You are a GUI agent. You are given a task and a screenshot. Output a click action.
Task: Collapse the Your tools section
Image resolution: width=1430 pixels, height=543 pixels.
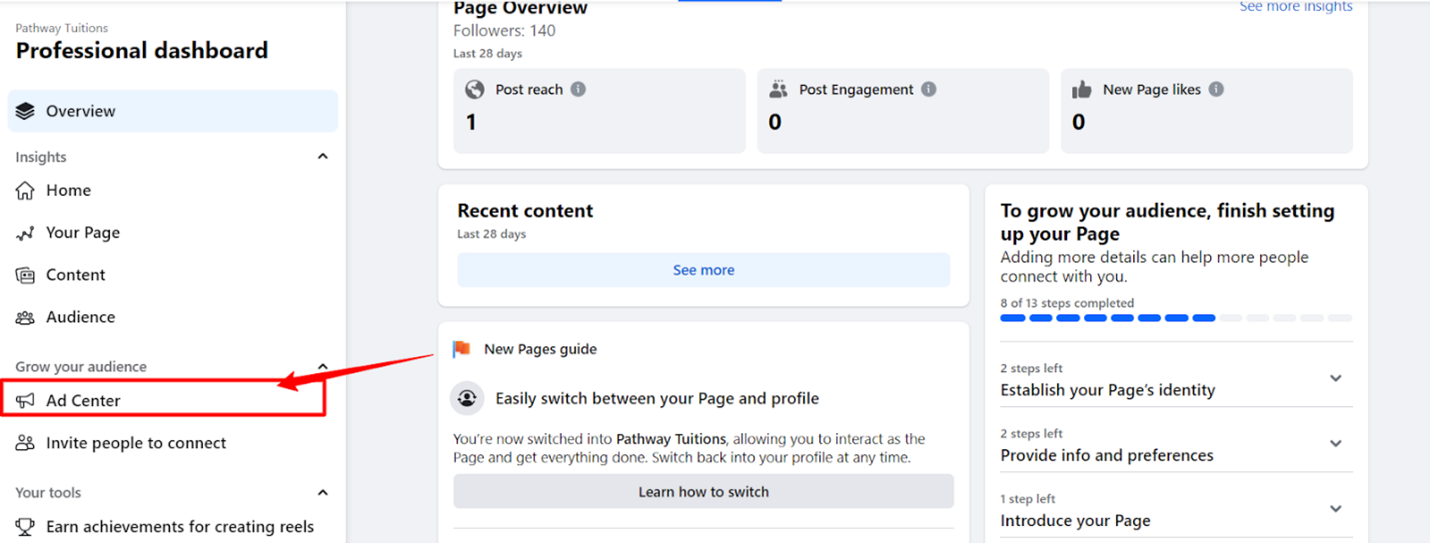coord(322,493)
